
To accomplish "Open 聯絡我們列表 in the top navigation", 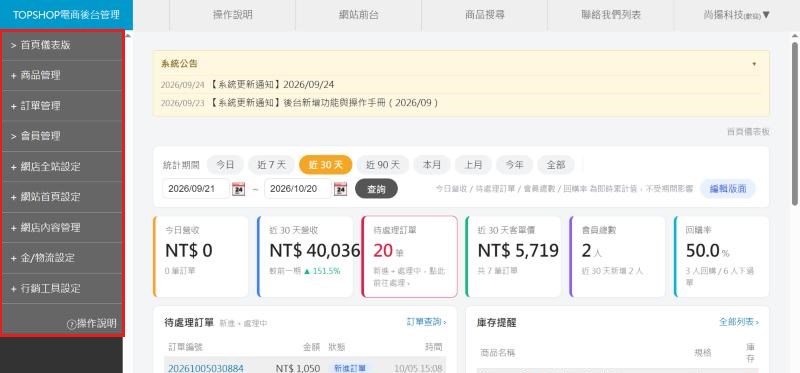I will point(611,15).
